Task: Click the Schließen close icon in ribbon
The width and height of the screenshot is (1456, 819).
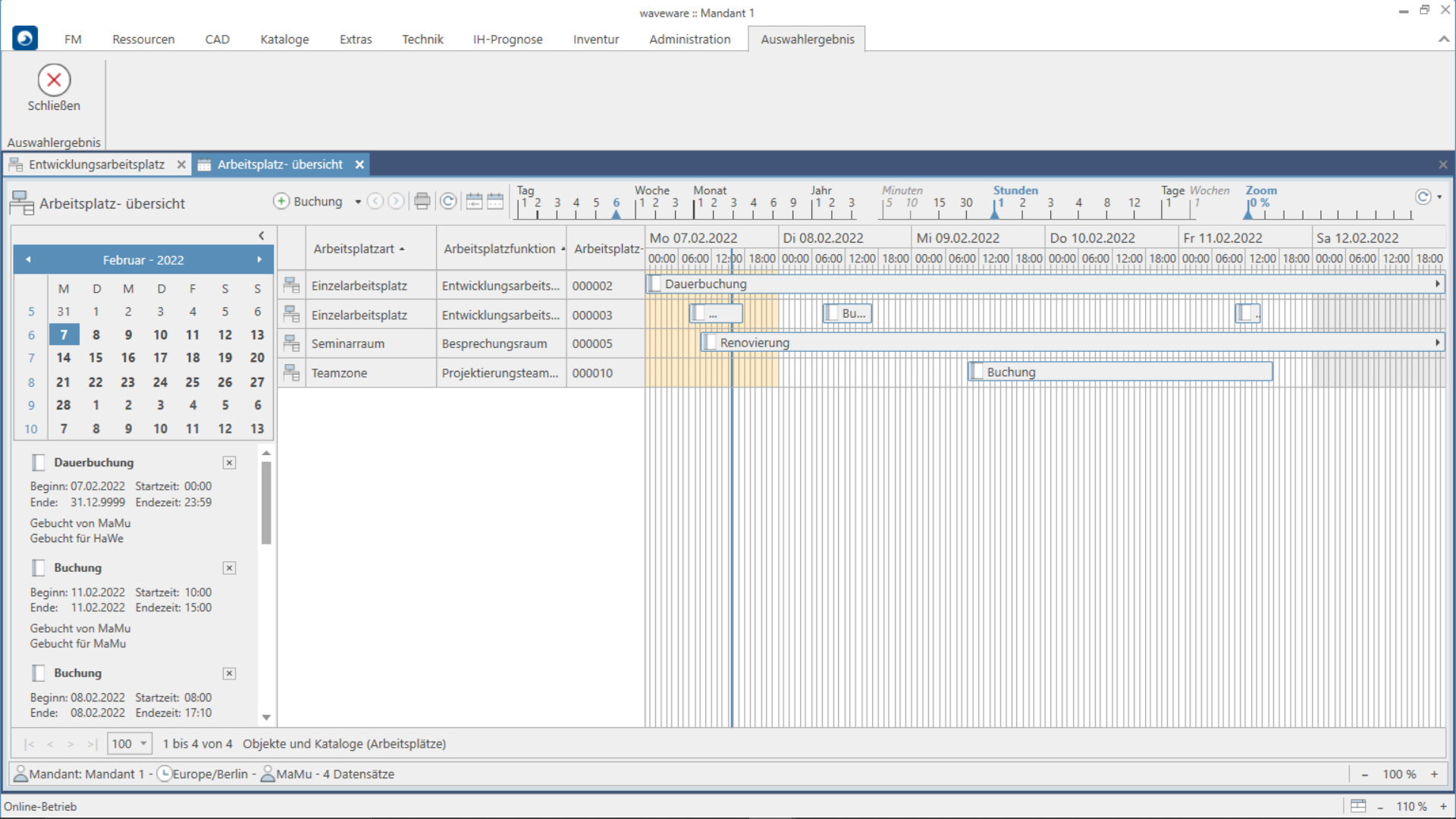Action: 54,80
